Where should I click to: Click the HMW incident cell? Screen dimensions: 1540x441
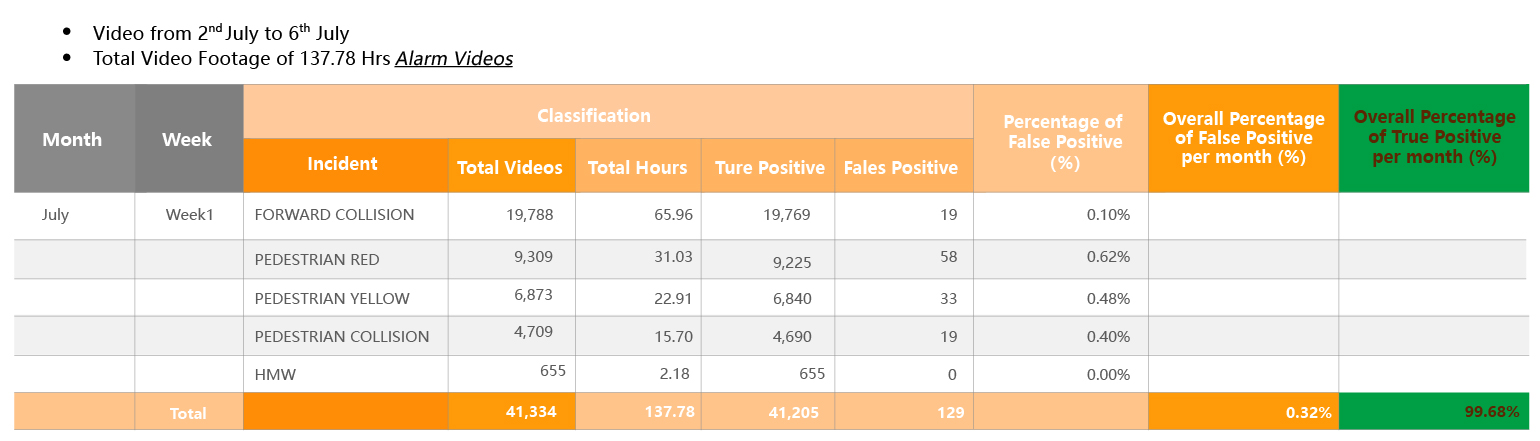276,375
